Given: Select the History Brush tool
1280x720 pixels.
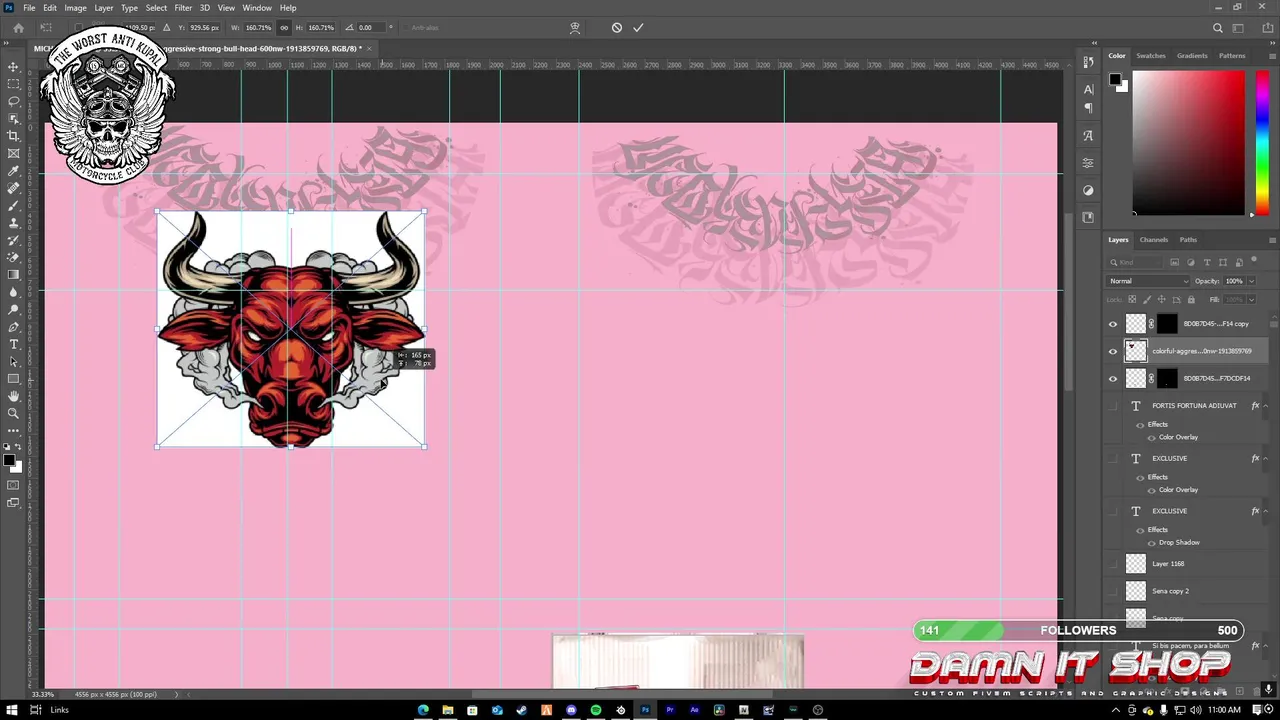Looking at the screenshot, I should (x=13, y=240).
